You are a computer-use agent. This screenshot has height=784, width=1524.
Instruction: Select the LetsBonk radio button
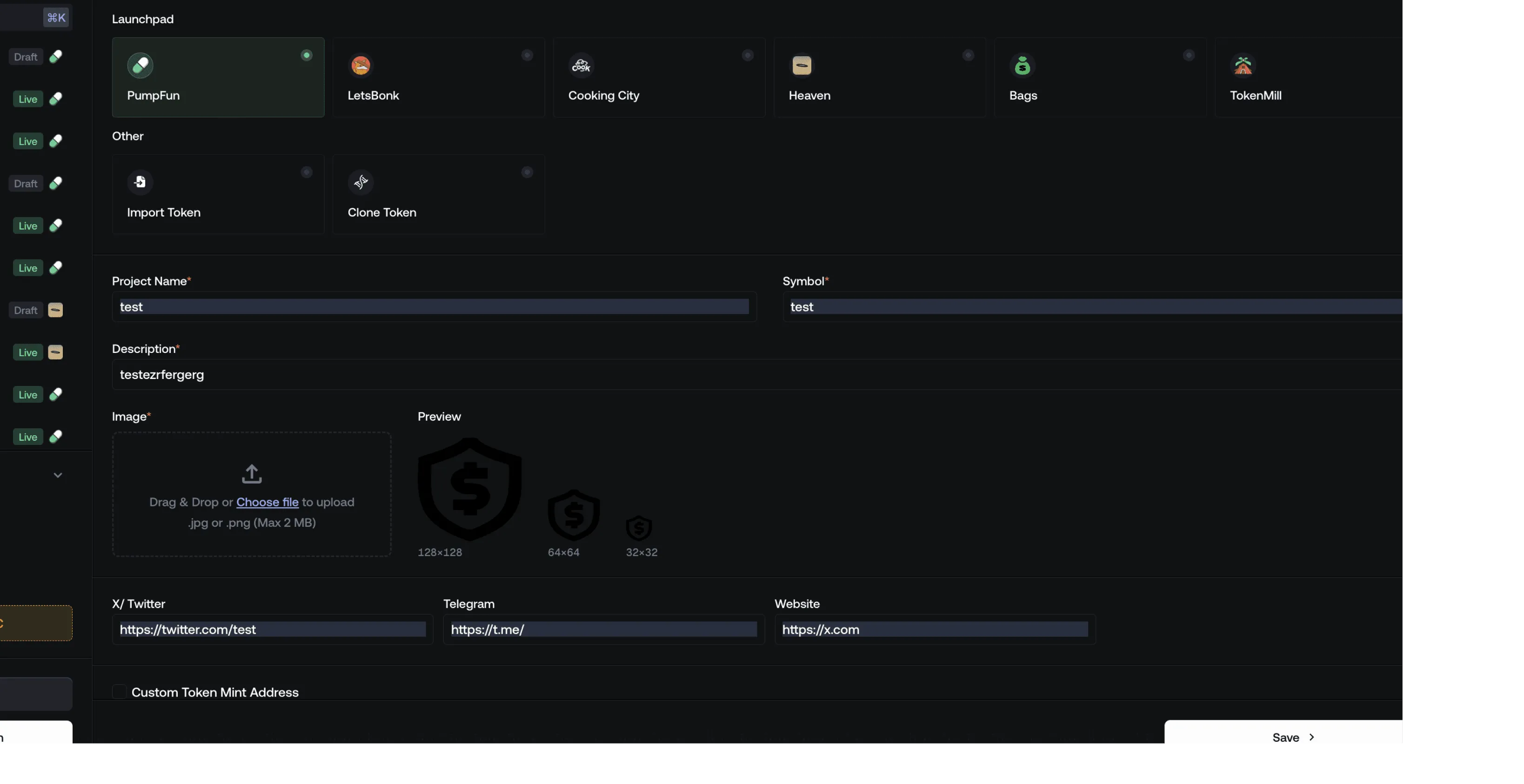pyautogui.click(x=527, y=55)
